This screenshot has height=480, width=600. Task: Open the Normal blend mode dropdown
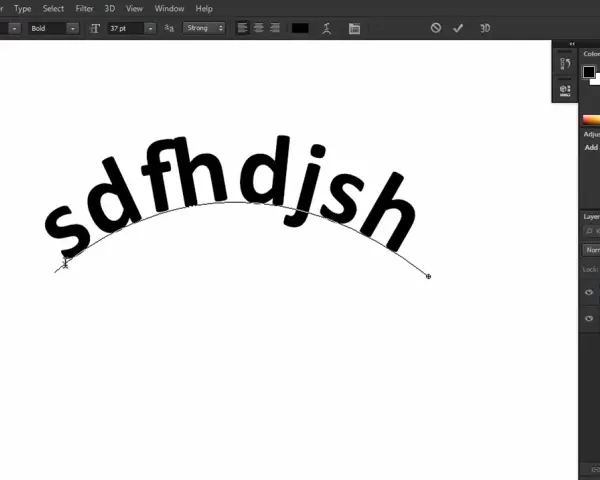click(592, 250)
